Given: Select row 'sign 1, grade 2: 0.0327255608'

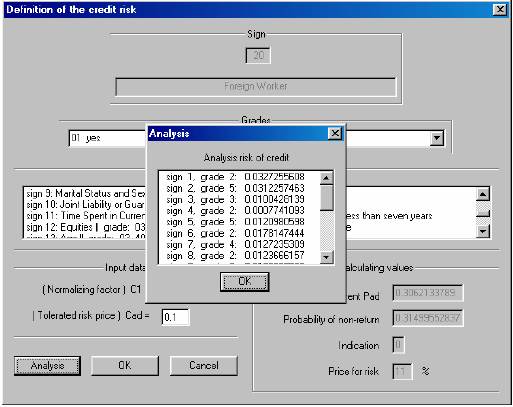Looking at the screenshot, I should [x=239, y=177].
